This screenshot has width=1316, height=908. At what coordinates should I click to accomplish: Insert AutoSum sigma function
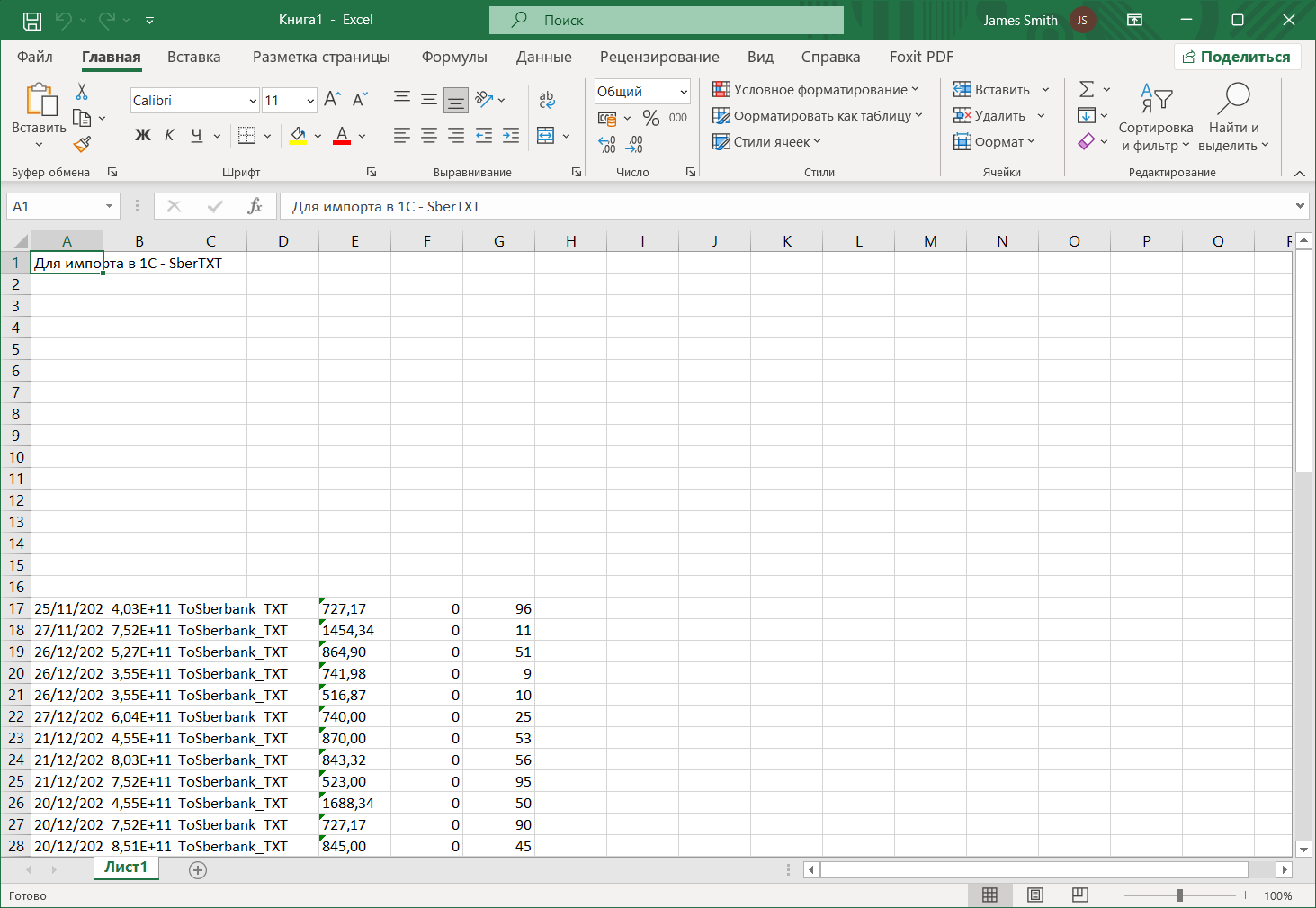pyautogui.click(x=1087, y=89)
